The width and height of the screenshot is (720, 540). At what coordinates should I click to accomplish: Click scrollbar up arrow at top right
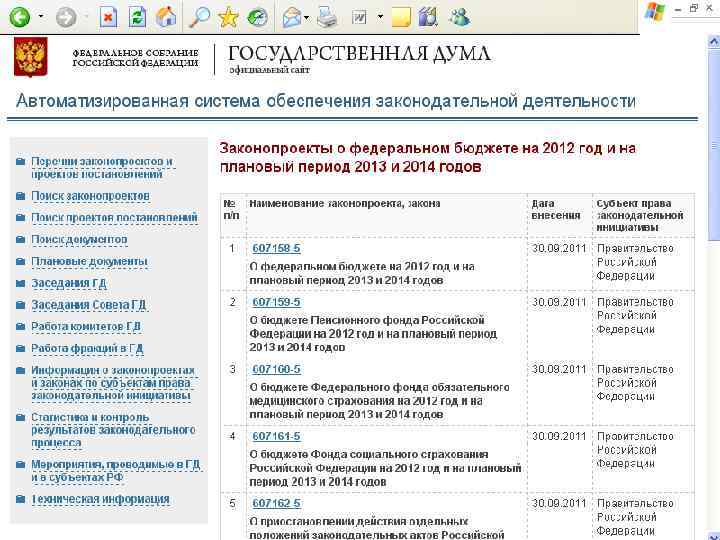point(714,42)
